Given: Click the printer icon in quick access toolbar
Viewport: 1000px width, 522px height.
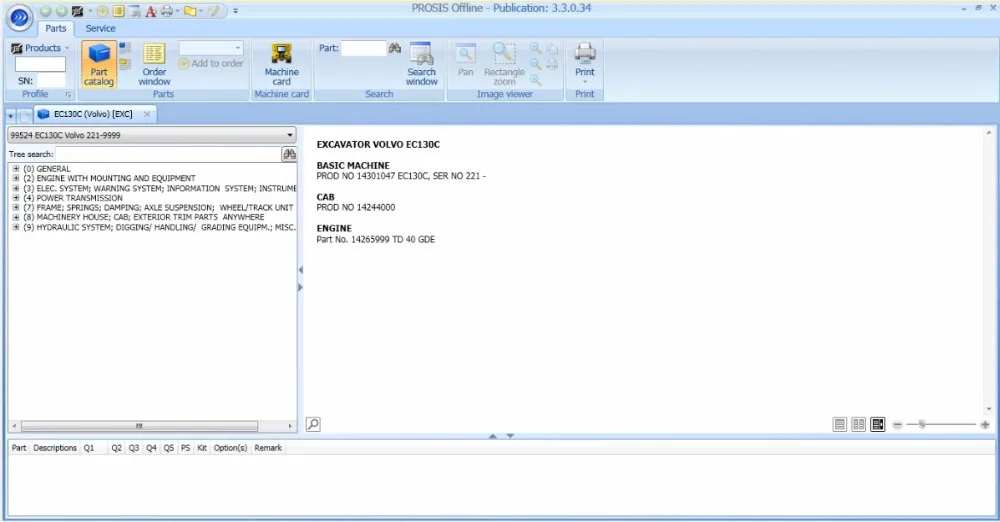Looking at the screenshot, I should tap(166, 11).
